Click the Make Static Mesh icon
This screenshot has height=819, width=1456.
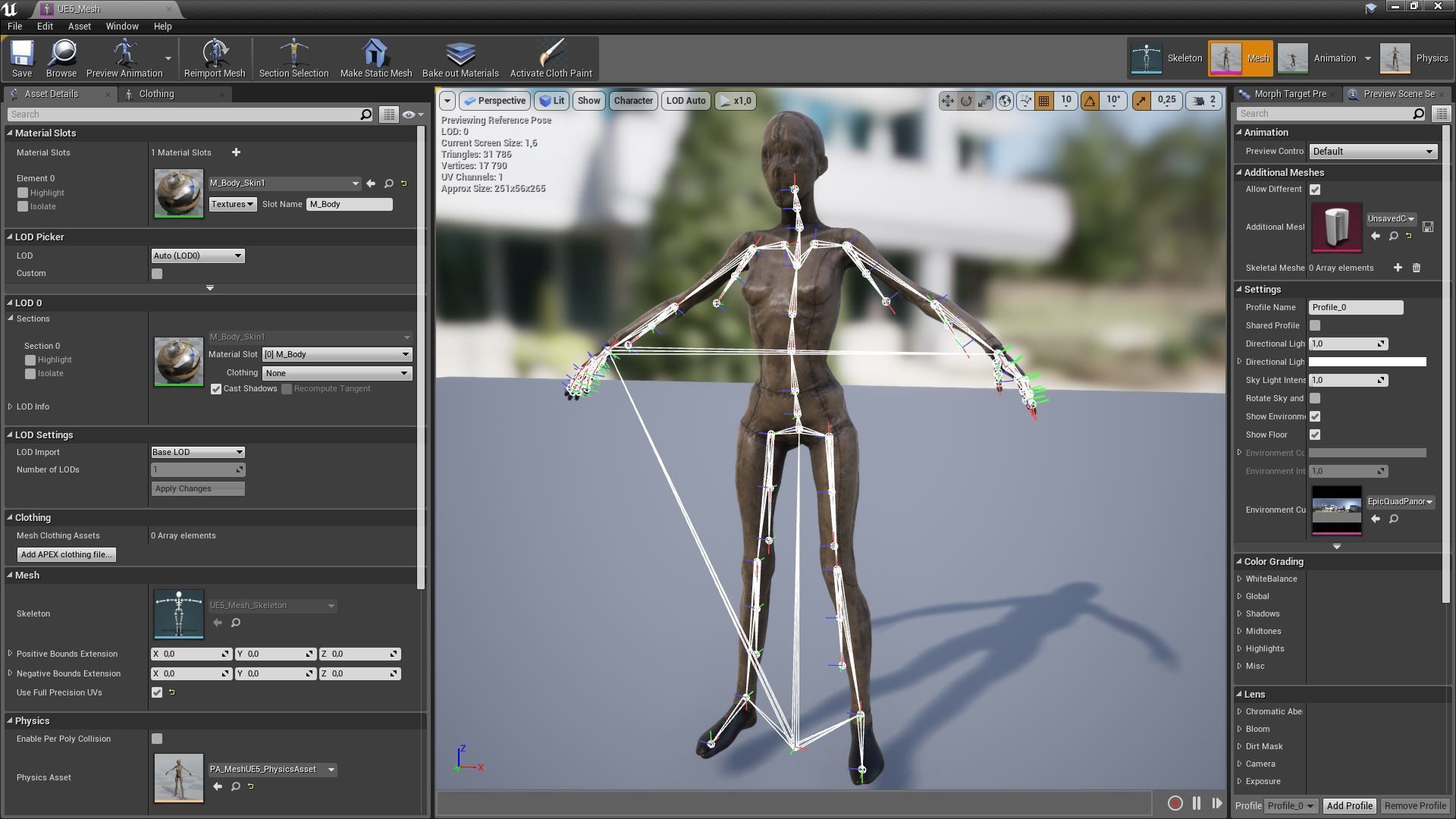[376, 59]
